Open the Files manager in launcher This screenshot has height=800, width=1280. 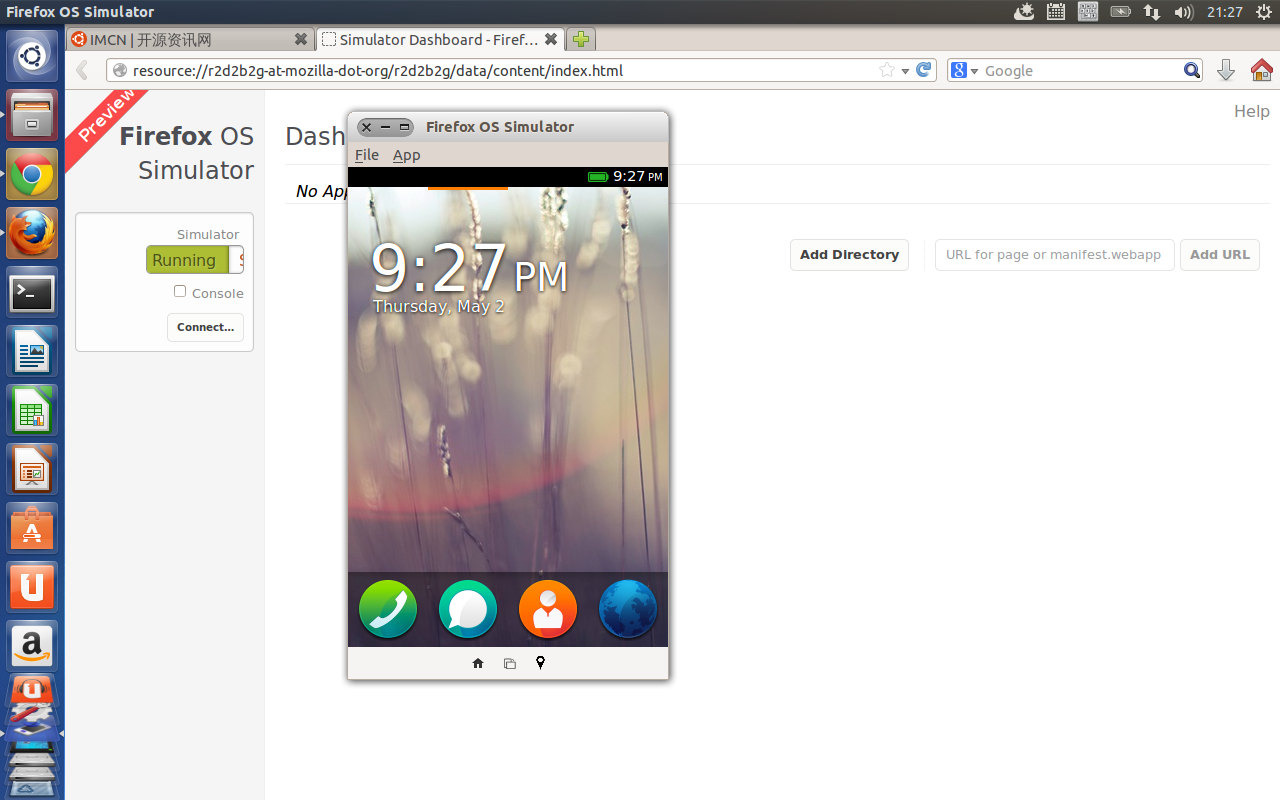pos(32,115)
